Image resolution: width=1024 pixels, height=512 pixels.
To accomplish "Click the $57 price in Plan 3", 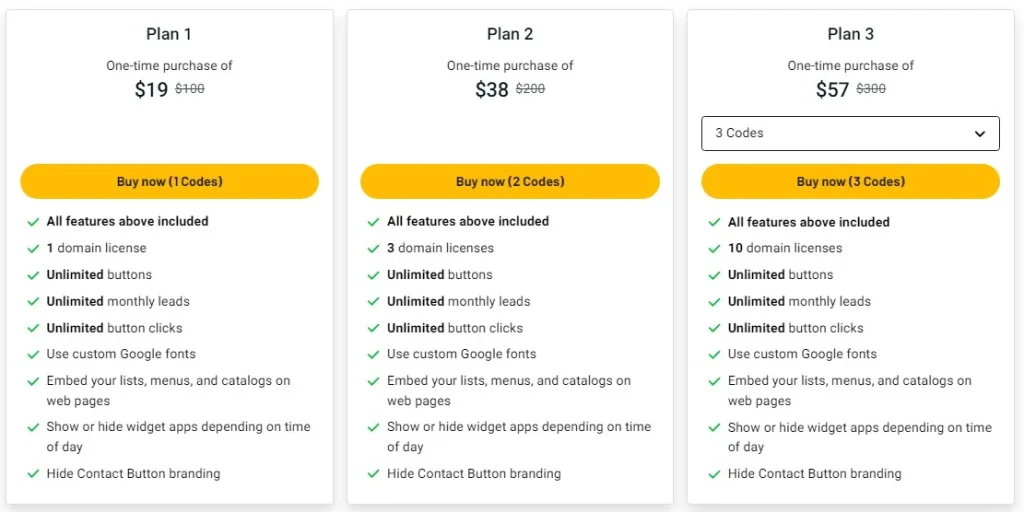I will (832, 90).
